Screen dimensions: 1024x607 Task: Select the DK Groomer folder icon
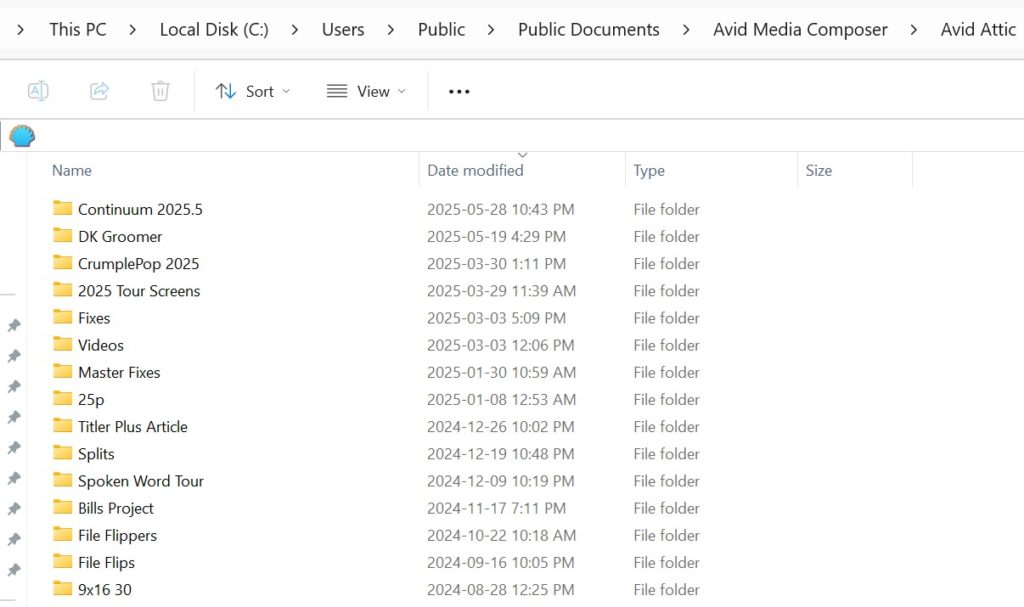[x=63, y=235]
